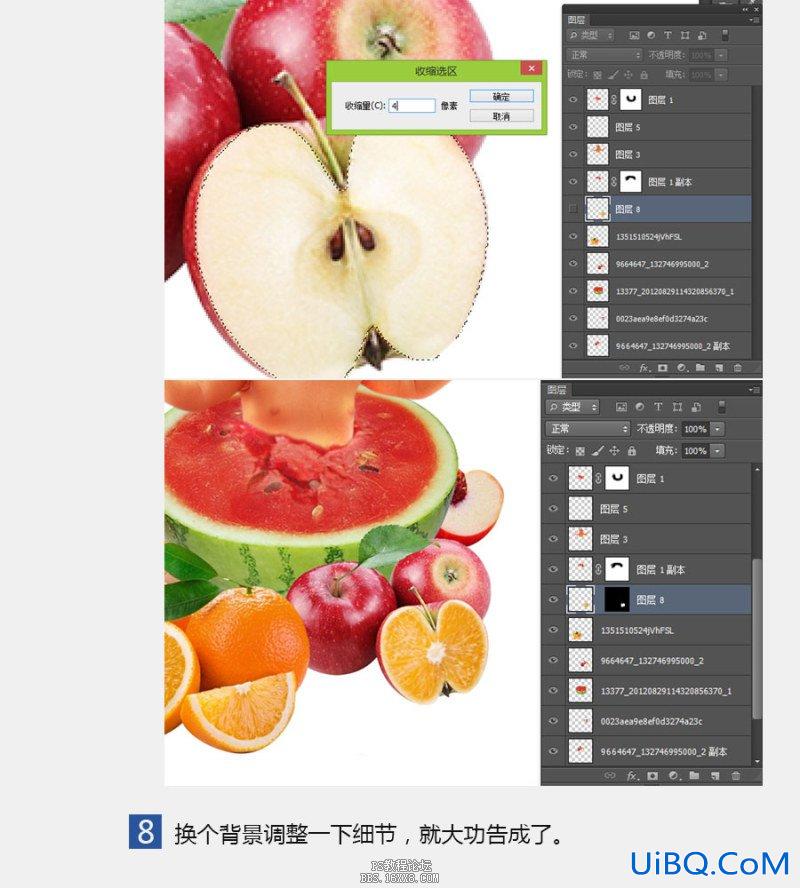Viewport: 800px width, 888px height.
Task: Toggle layer filter switch in lower Layers panel
Action: [x=721, y=407]
